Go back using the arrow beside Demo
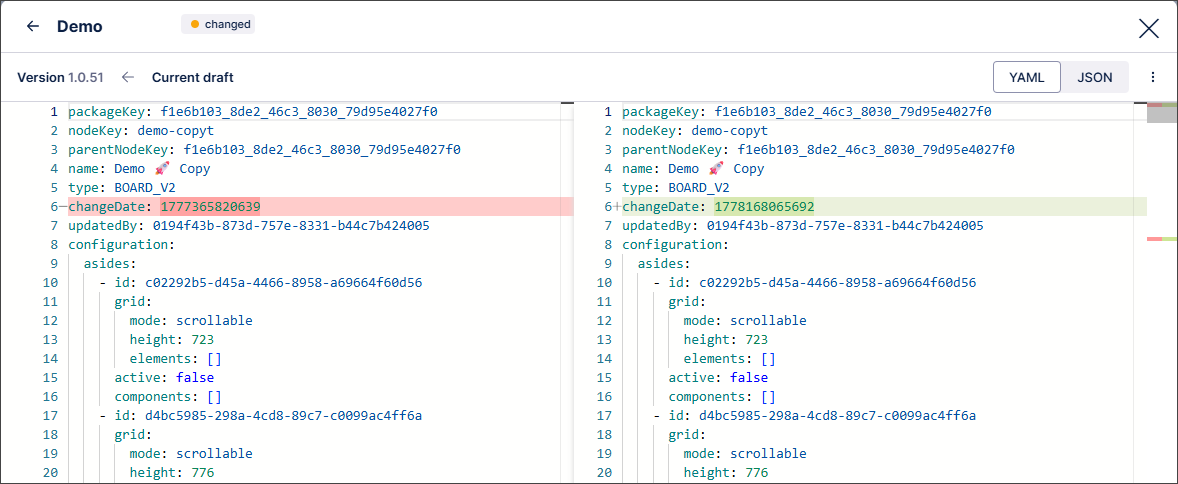 click(x=32, y=26)
